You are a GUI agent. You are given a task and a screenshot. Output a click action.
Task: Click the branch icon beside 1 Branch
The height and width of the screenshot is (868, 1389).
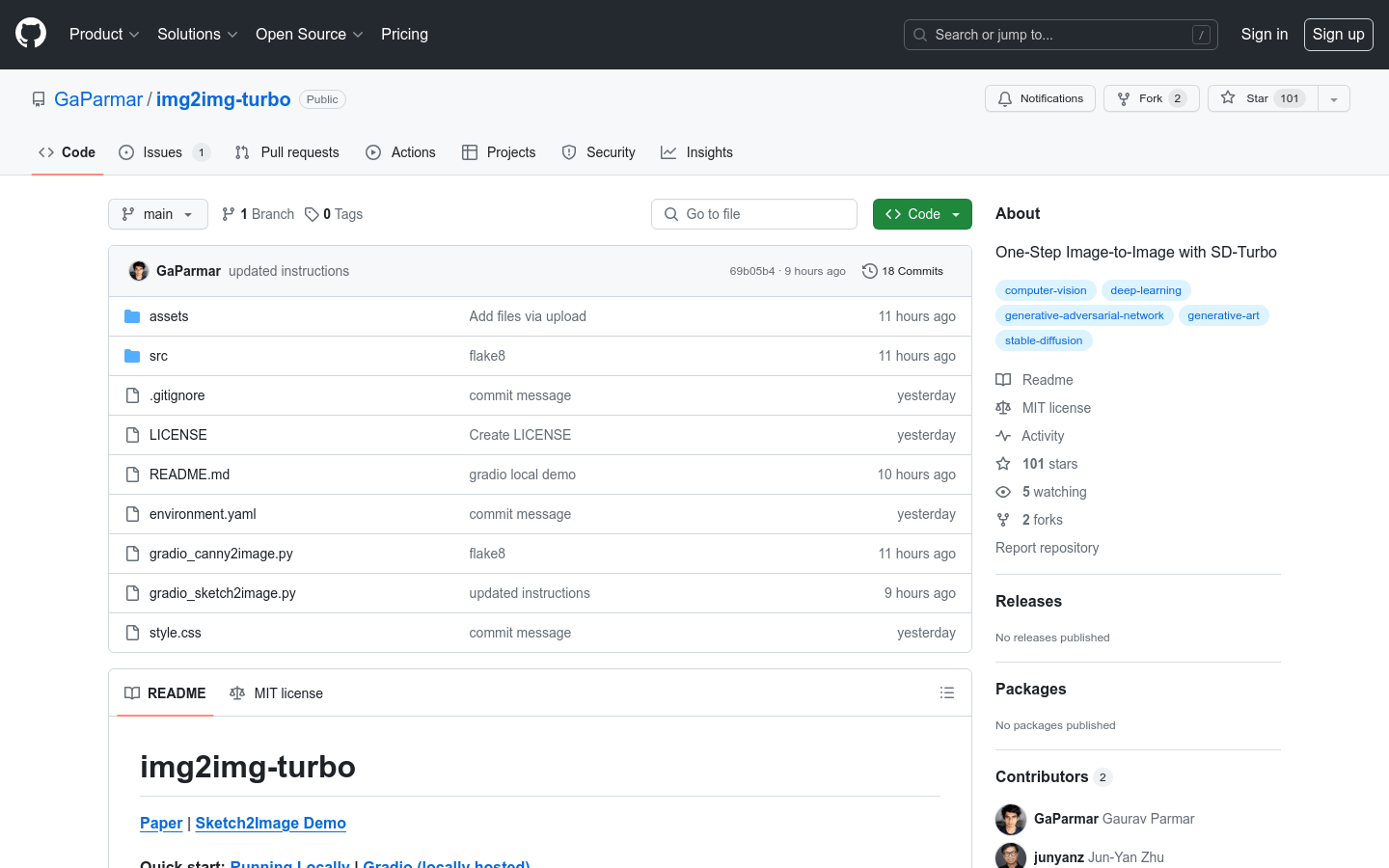pyautogui.click(x=229, y=214)
